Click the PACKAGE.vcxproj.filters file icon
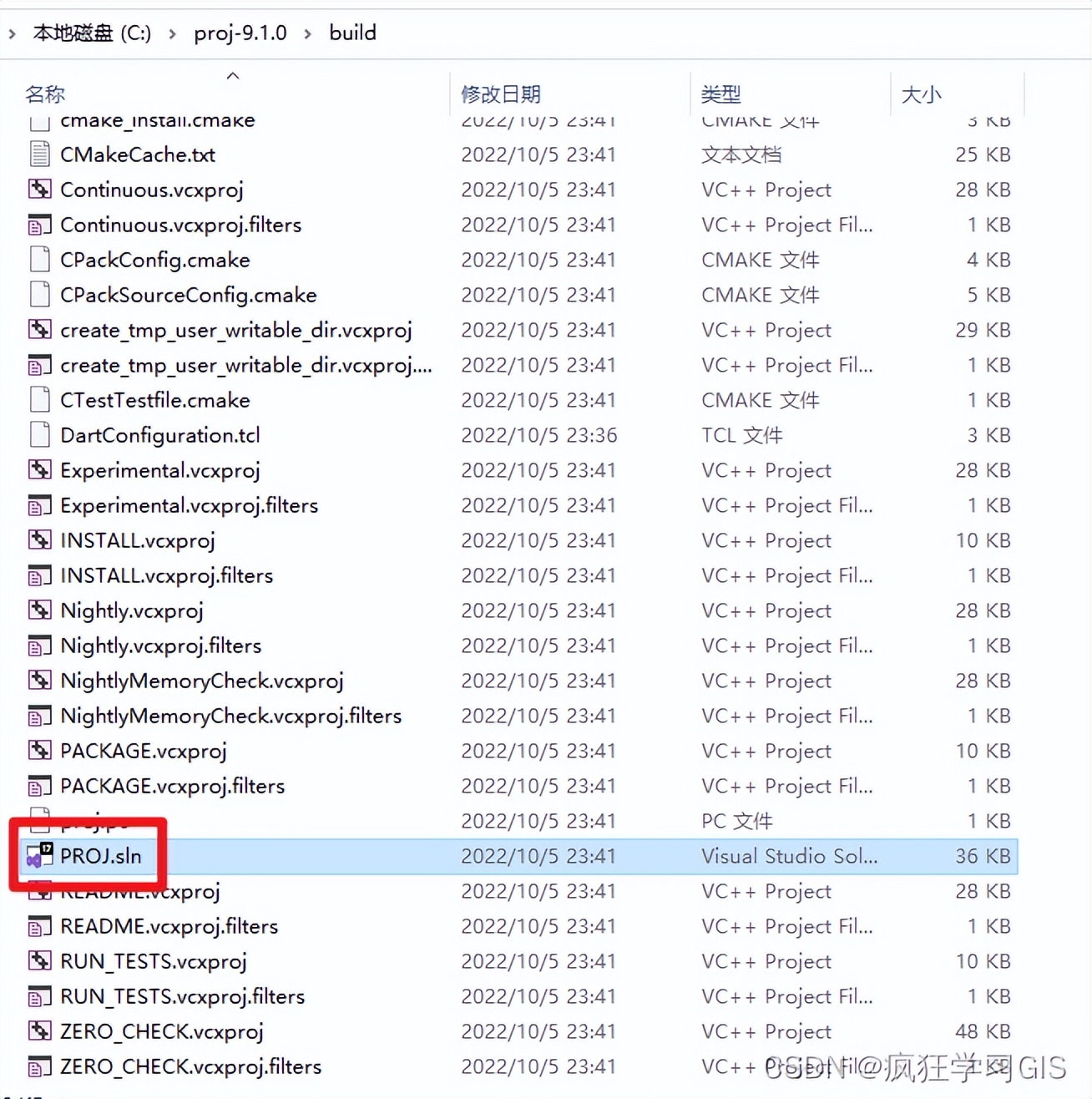 pyautogui.click(x=39, y=786)
